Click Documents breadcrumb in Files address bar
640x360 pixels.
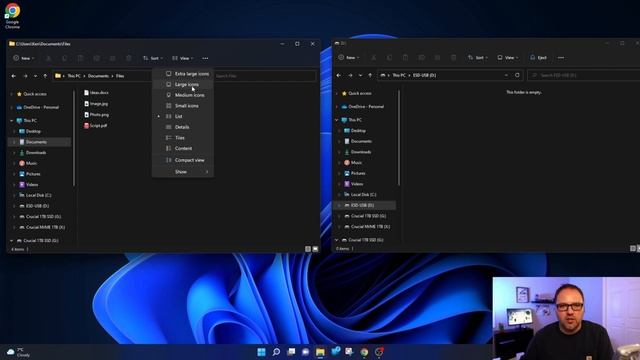(98, 76)
